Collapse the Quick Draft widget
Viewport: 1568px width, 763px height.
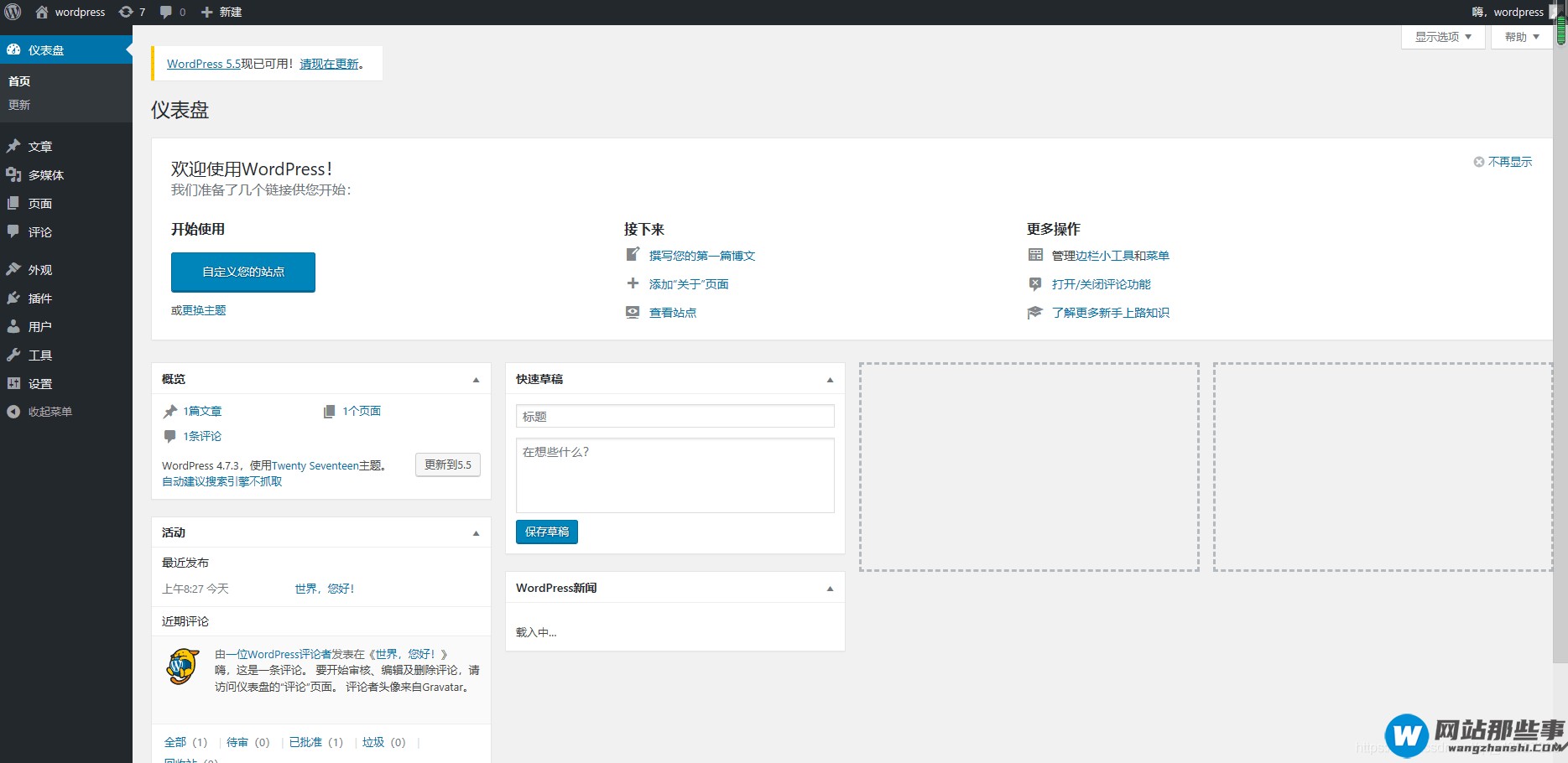click(x=830, y=380)
